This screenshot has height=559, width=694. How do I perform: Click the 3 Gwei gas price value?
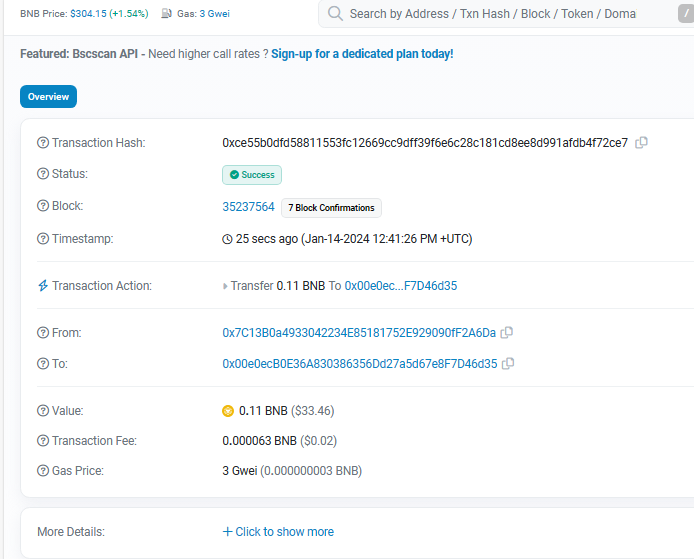pos(239,470)
